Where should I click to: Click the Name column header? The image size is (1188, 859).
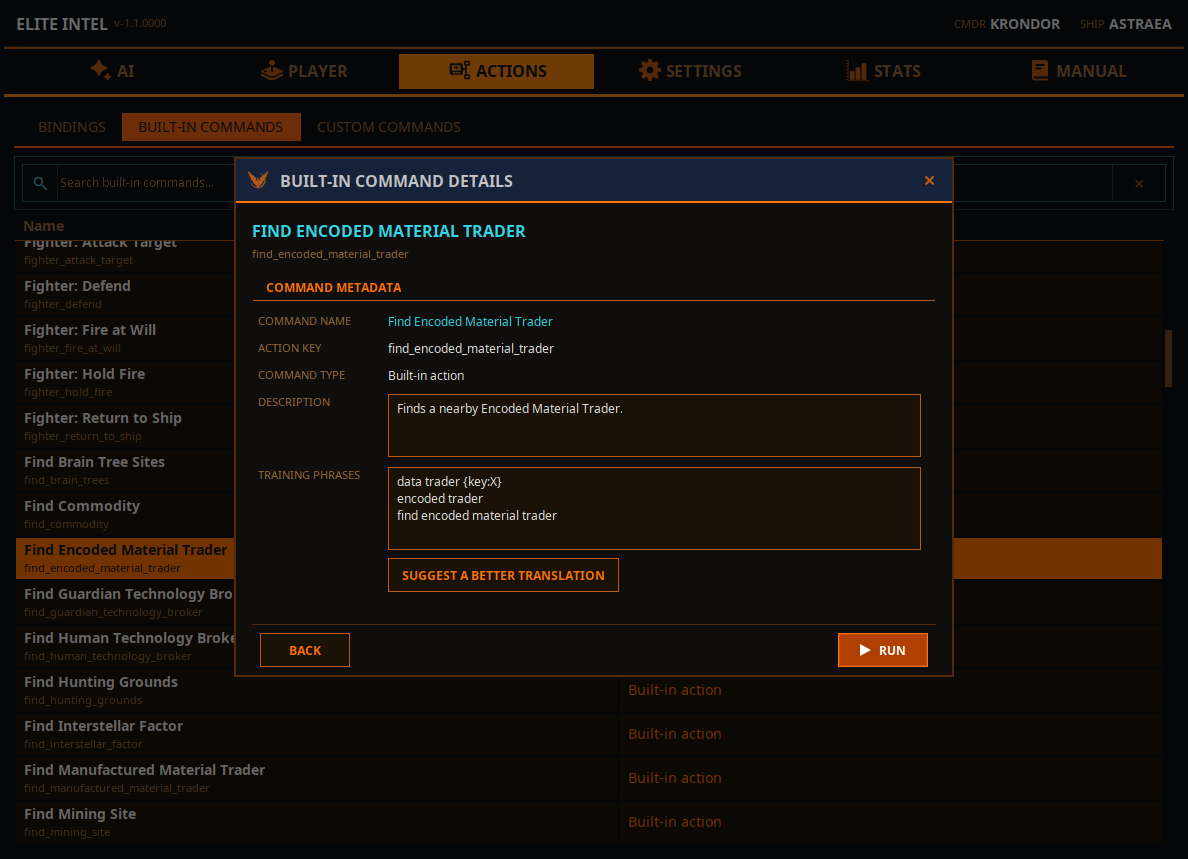point(43,226)
